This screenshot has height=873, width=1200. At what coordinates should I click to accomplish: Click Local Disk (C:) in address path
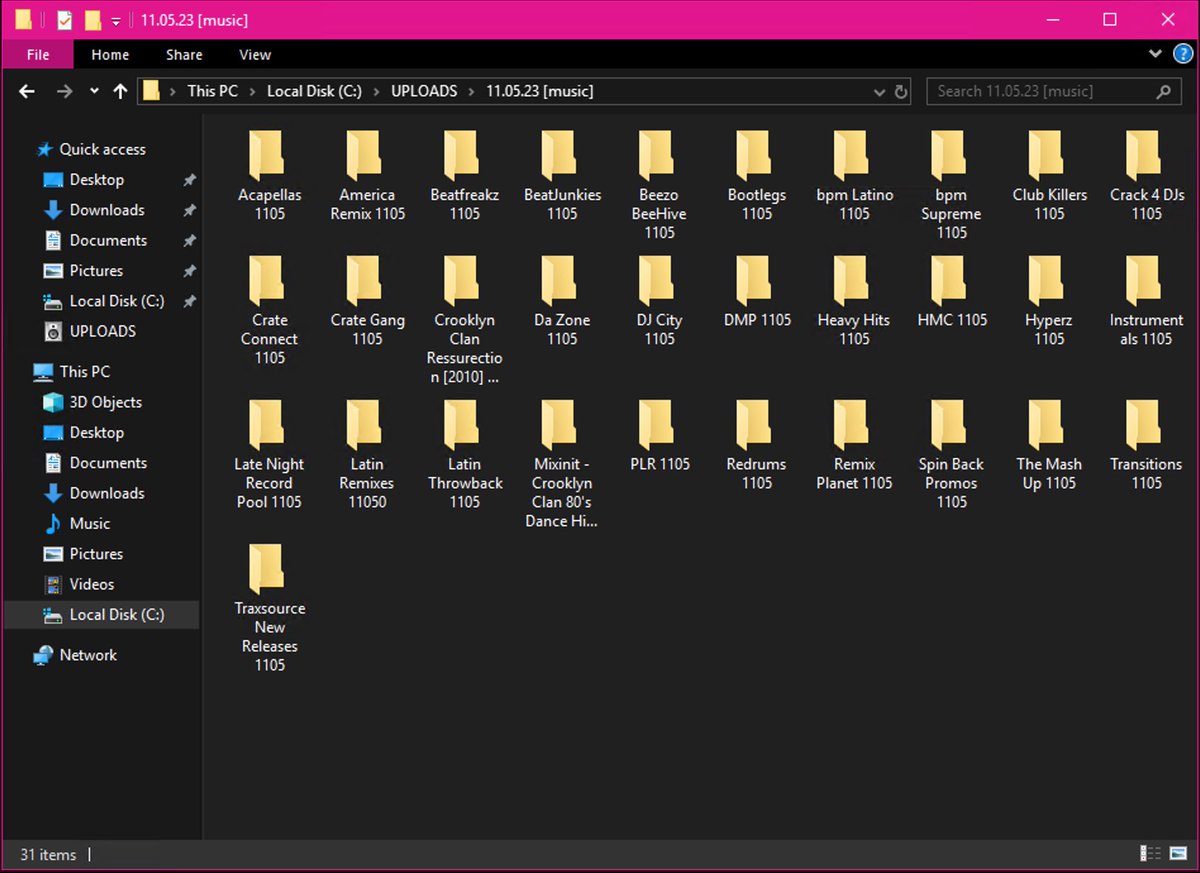(314, 91)
